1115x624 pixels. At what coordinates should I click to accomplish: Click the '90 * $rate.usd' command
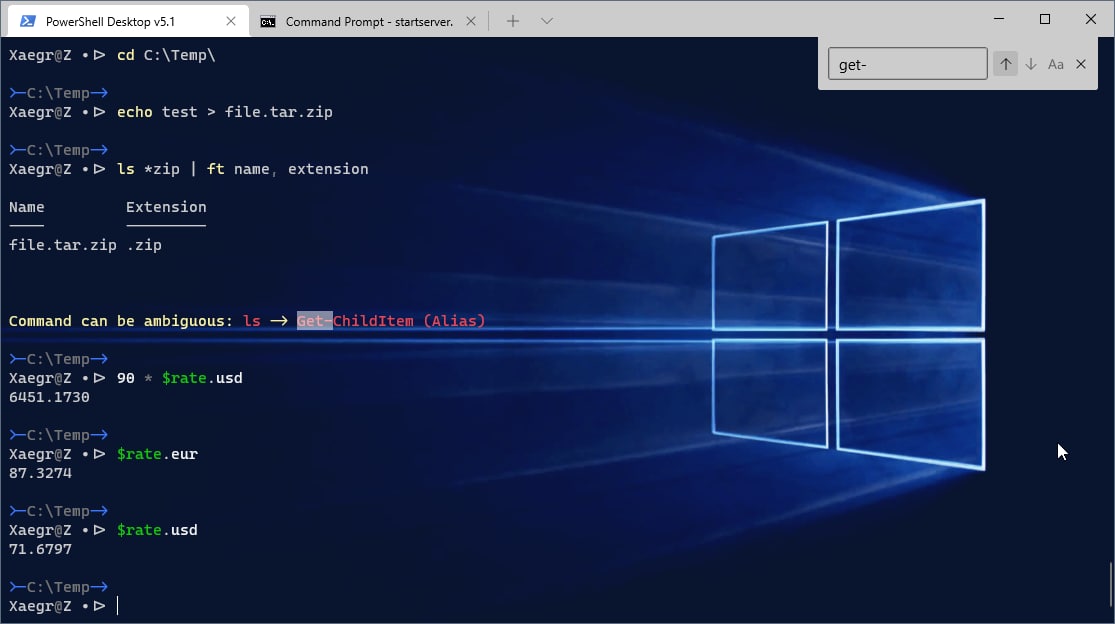pyautogui.click(x=180, y=377)
